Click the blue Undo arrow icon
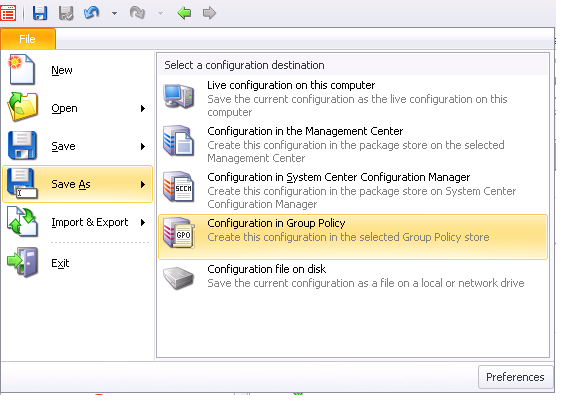Viewport: 563px width, 407px height. click(x=91, y=13)
